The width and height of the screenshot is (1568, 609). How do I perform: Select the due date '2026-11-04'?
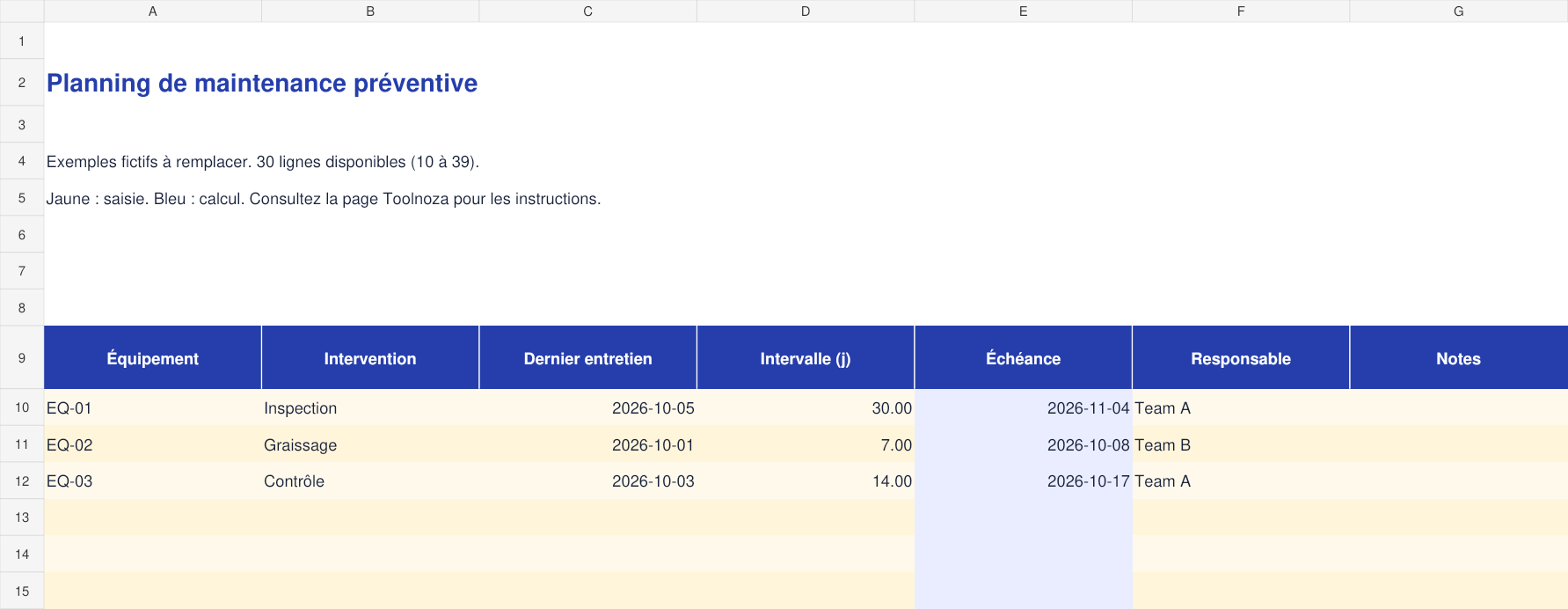click(1023, 408)
